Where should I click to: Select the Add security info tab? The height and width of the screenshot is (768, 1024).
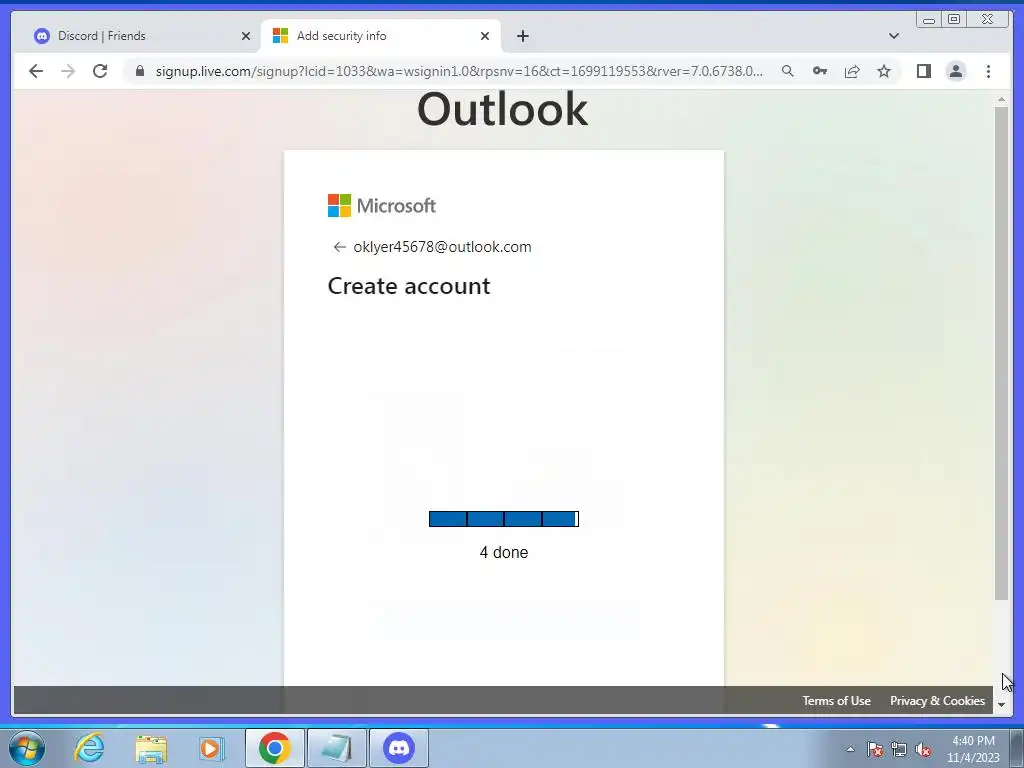click(381, 36)
